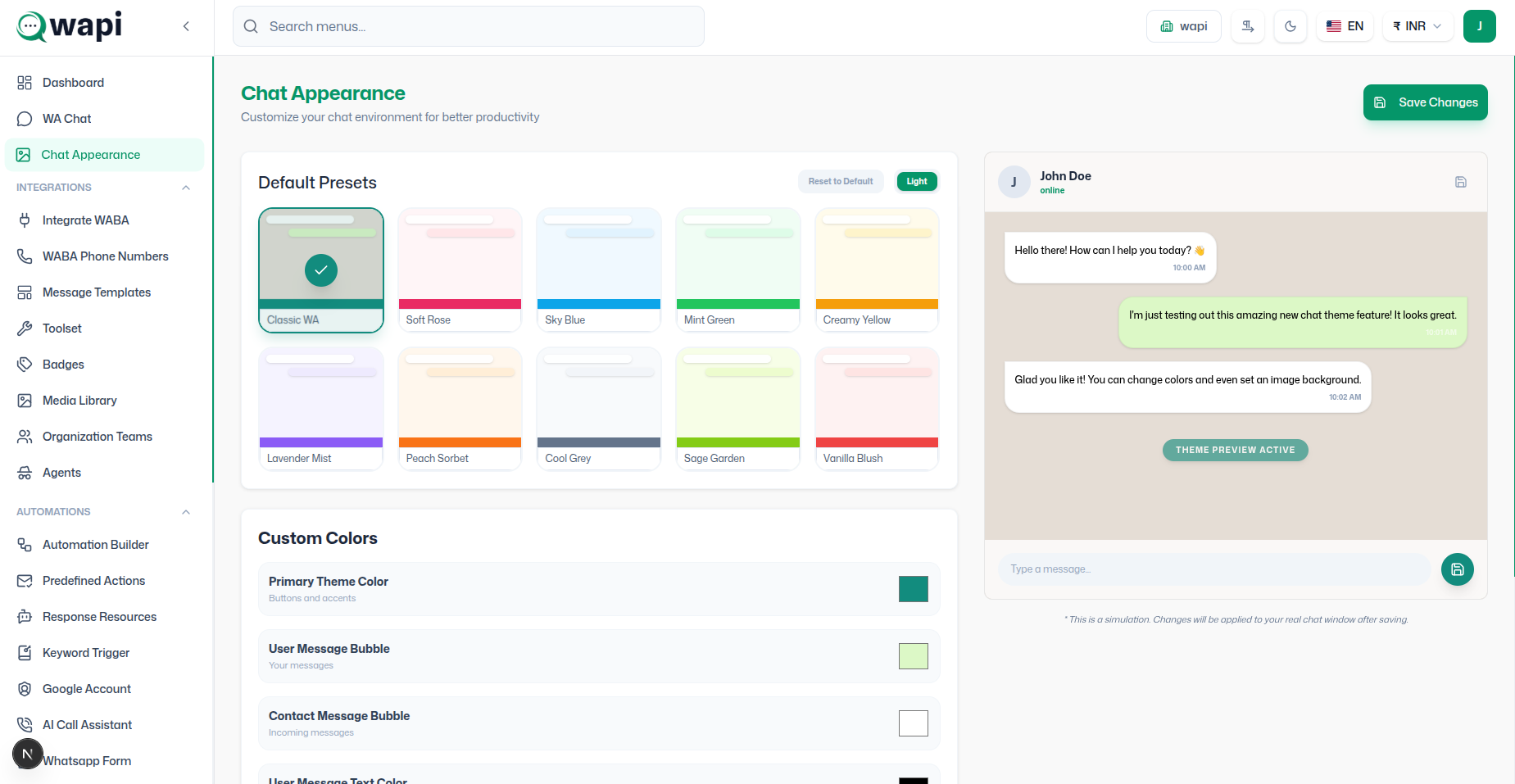Open the Contact Message Bubble color swatch
Screen dimensions: 1515x784
click(914, 723)
